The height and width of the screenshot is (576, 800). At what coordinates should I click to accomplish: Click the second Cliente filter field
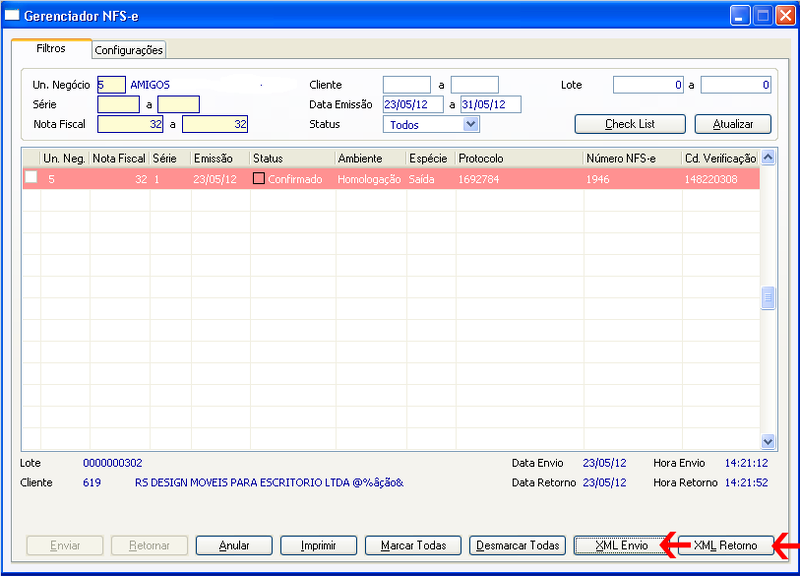coord(474,85)
